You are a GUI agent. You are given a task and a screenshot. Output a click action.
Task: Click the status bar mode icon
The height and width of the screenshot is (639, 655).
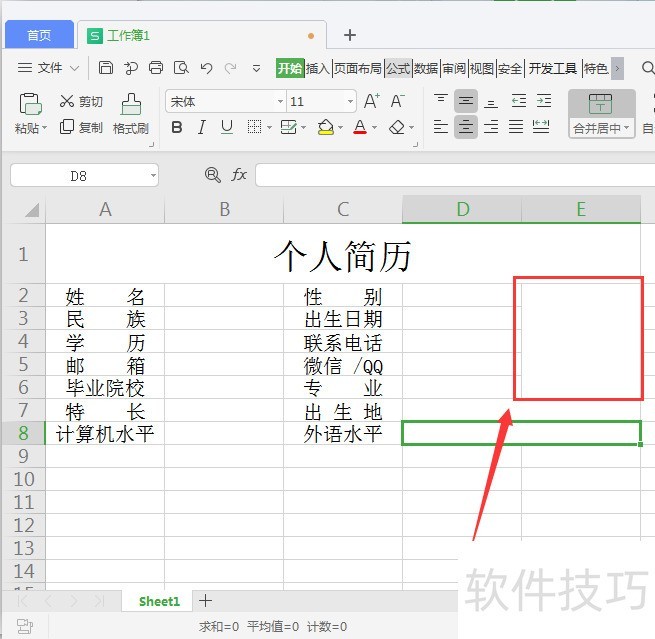pyautogui.click(x=25, y=626)
